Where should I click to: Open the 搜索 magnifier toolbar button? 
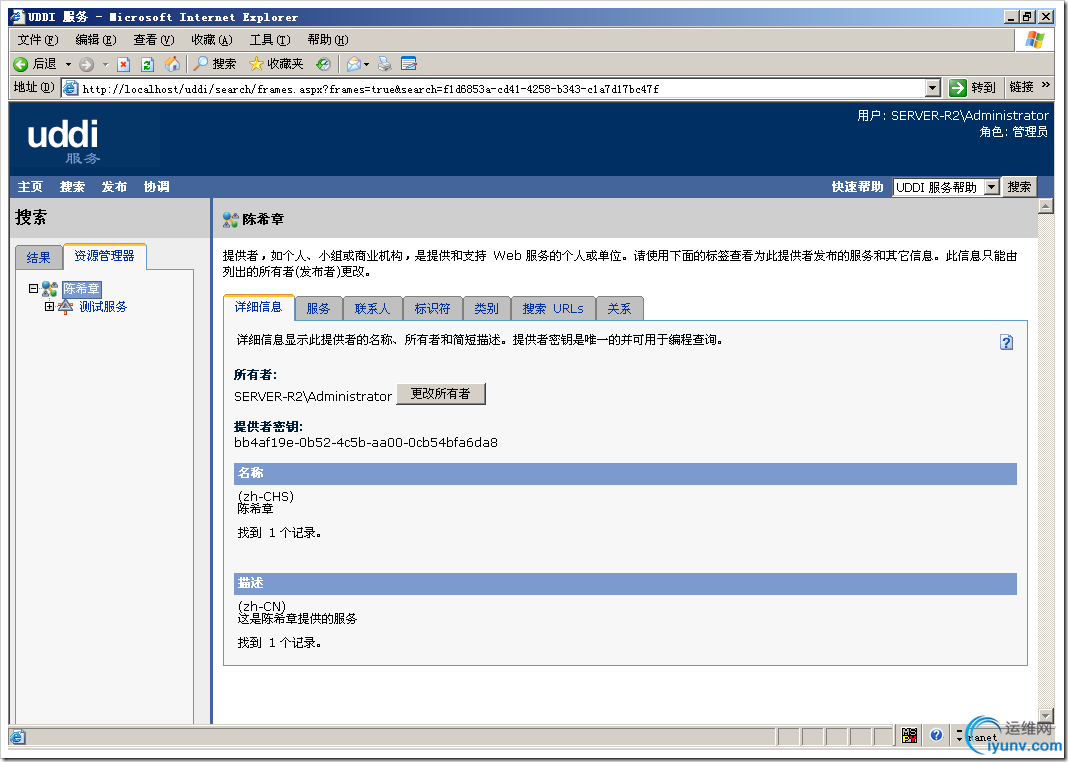pyautogui.click(x=214, y=64)
